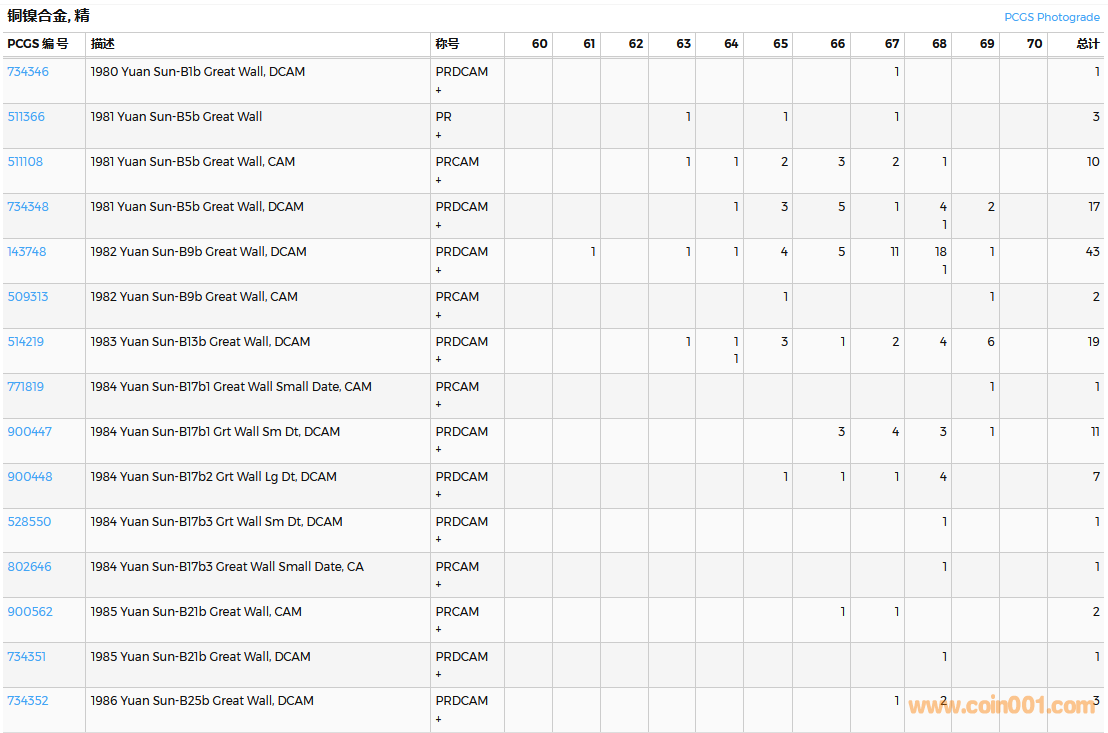Go to PCGS entry 802646
The width and height of the screenshot is (1108, 733).
(x=30, y=567)
